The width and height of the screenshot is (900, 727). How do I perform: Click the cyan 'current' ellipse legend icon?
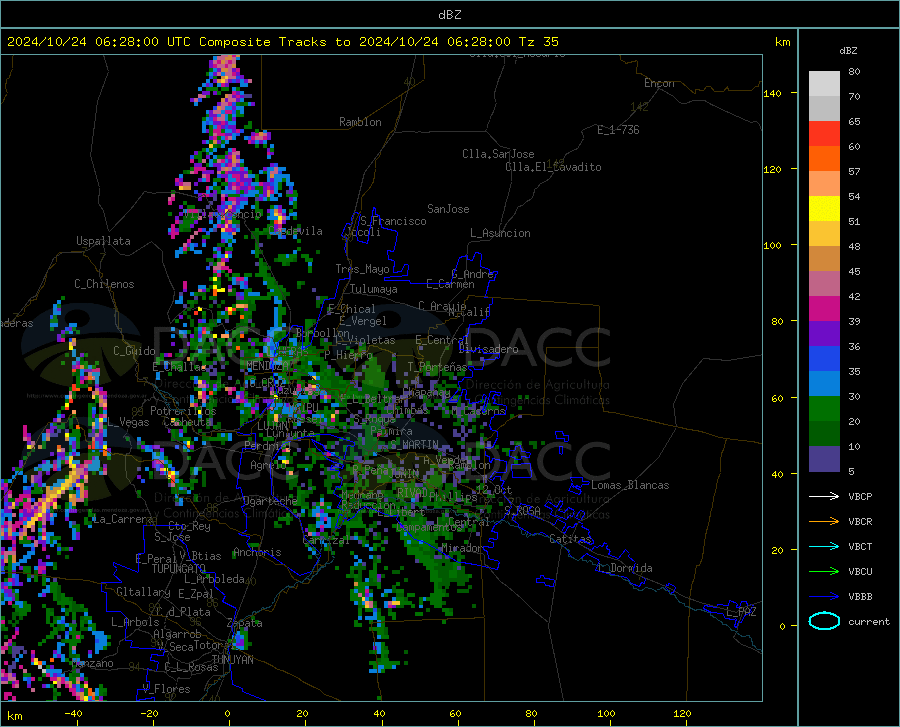(824, 621)
